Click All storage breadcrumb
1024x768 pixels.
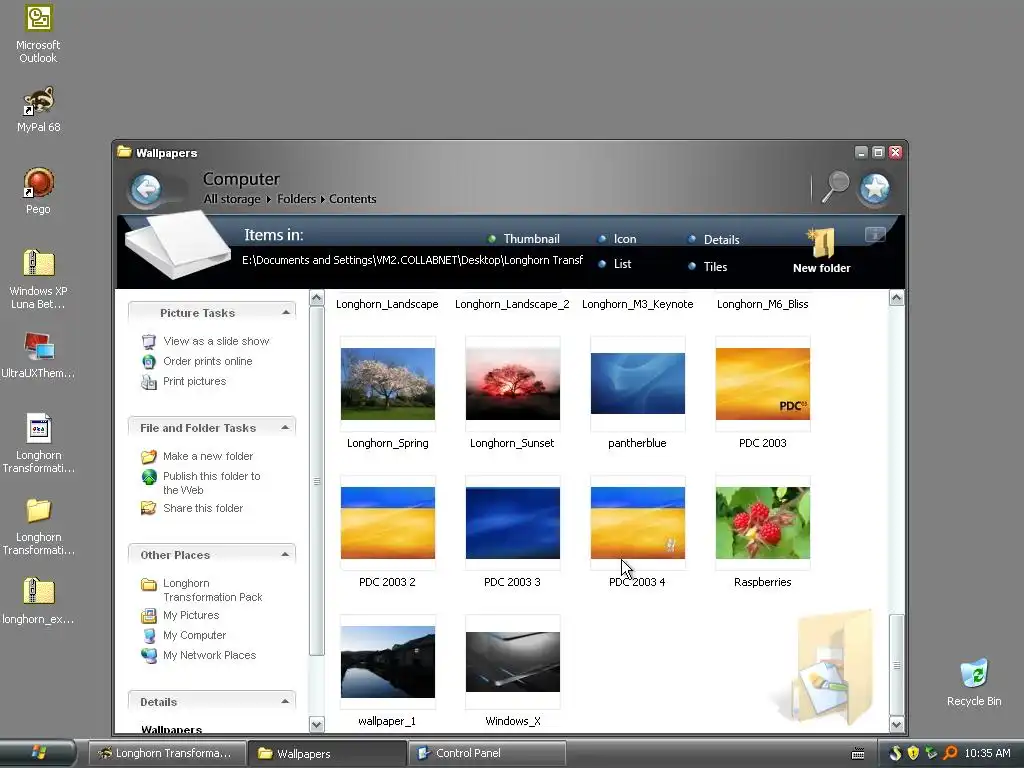pyautogui.click(x=232, y=199)
